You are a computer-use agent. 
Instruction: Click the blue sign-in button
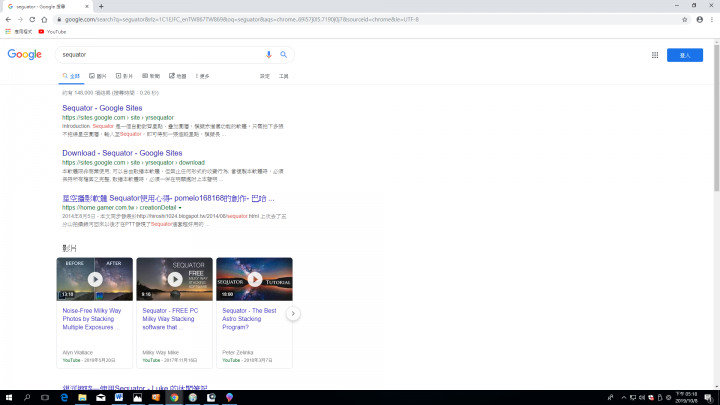685,55
